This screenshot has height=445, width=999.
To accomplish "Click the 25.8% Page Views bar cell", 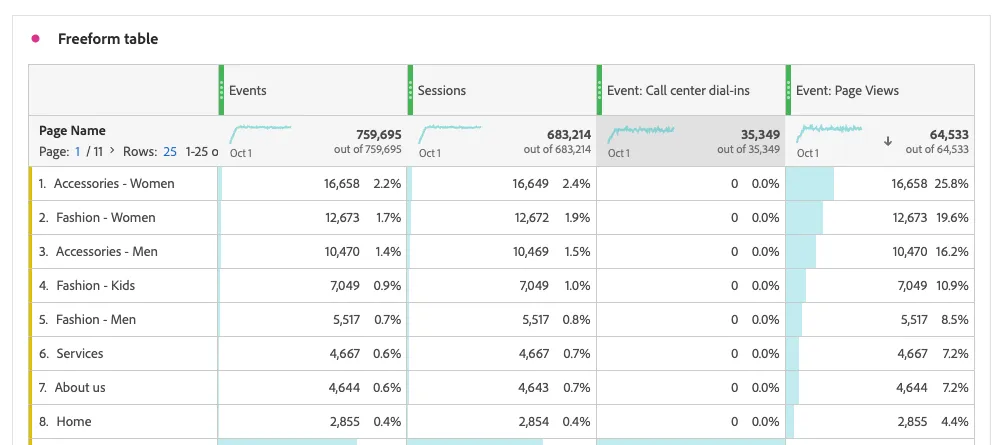I will click(880, 184).
